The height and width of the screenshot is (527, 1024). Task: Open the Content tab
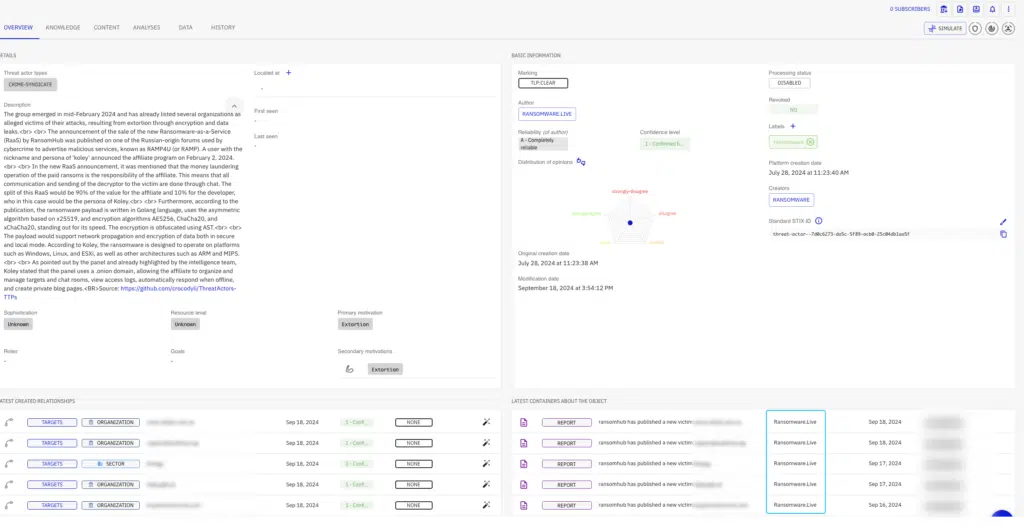(x=106, y=27)
